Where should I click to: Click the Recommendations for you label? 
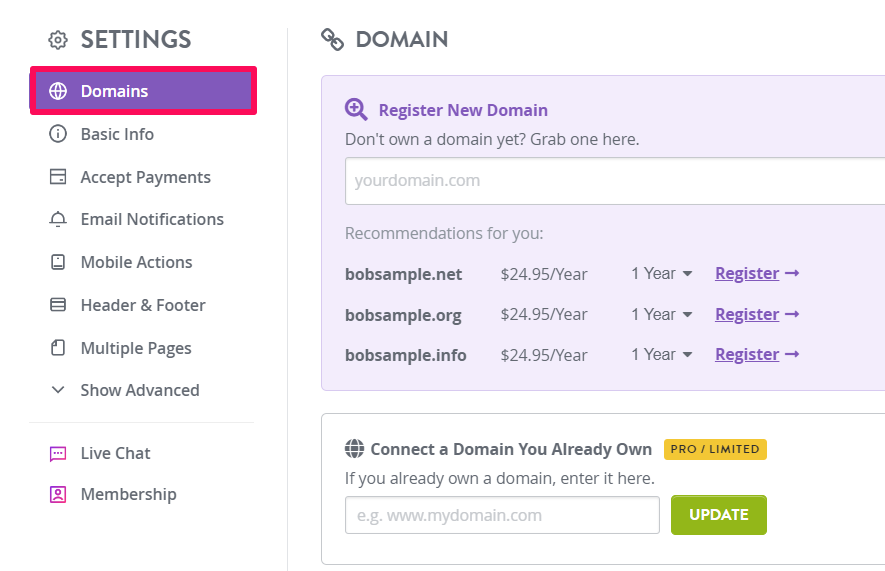coord(444,233)
